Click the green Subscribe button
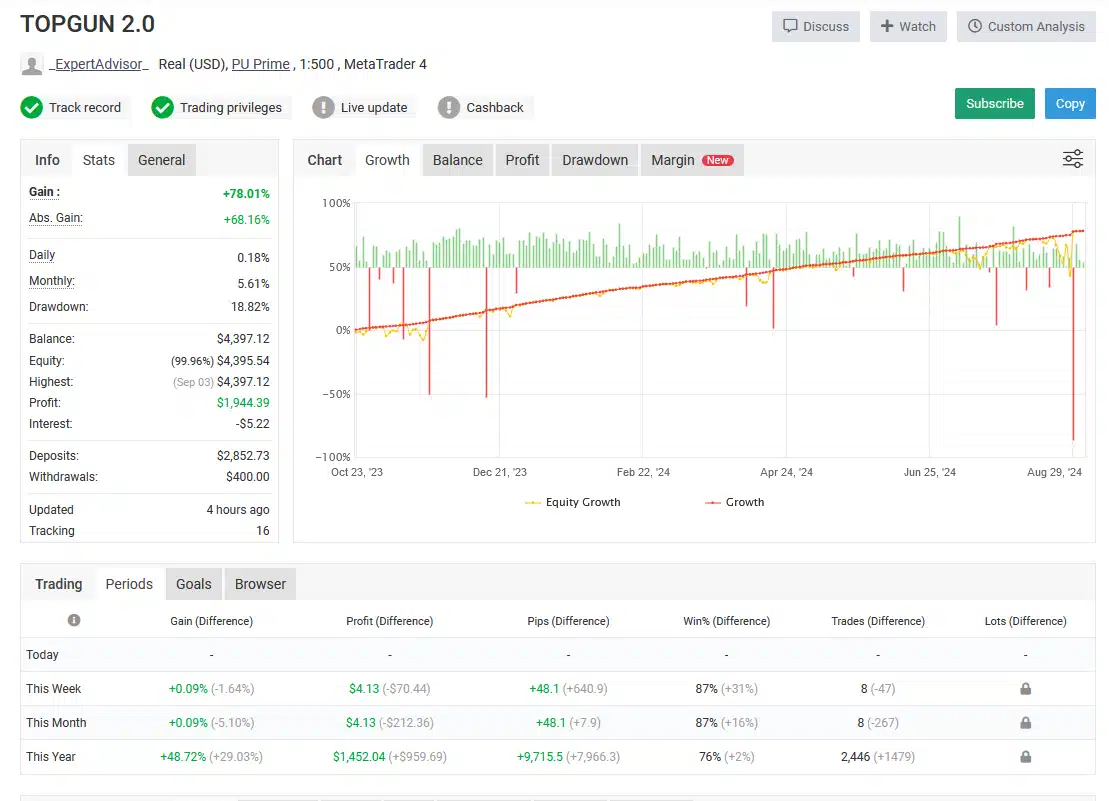Viewport: 1109px width, 801px height. [x=994, y=103]
